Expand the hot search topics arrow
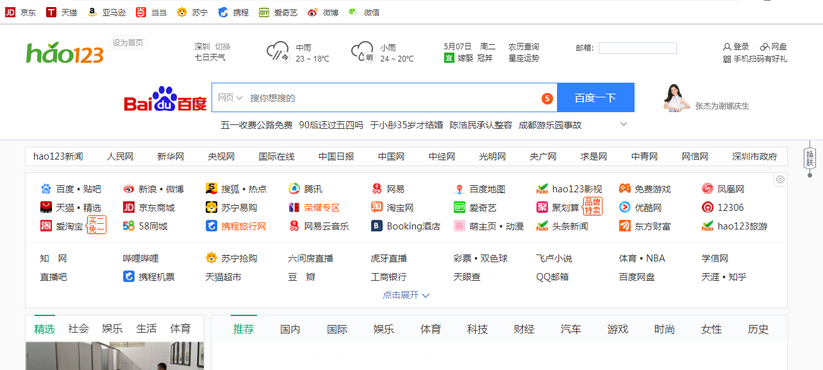Image resolution: width=823 pixels, height=370 pixels. (x=624, y=124)
